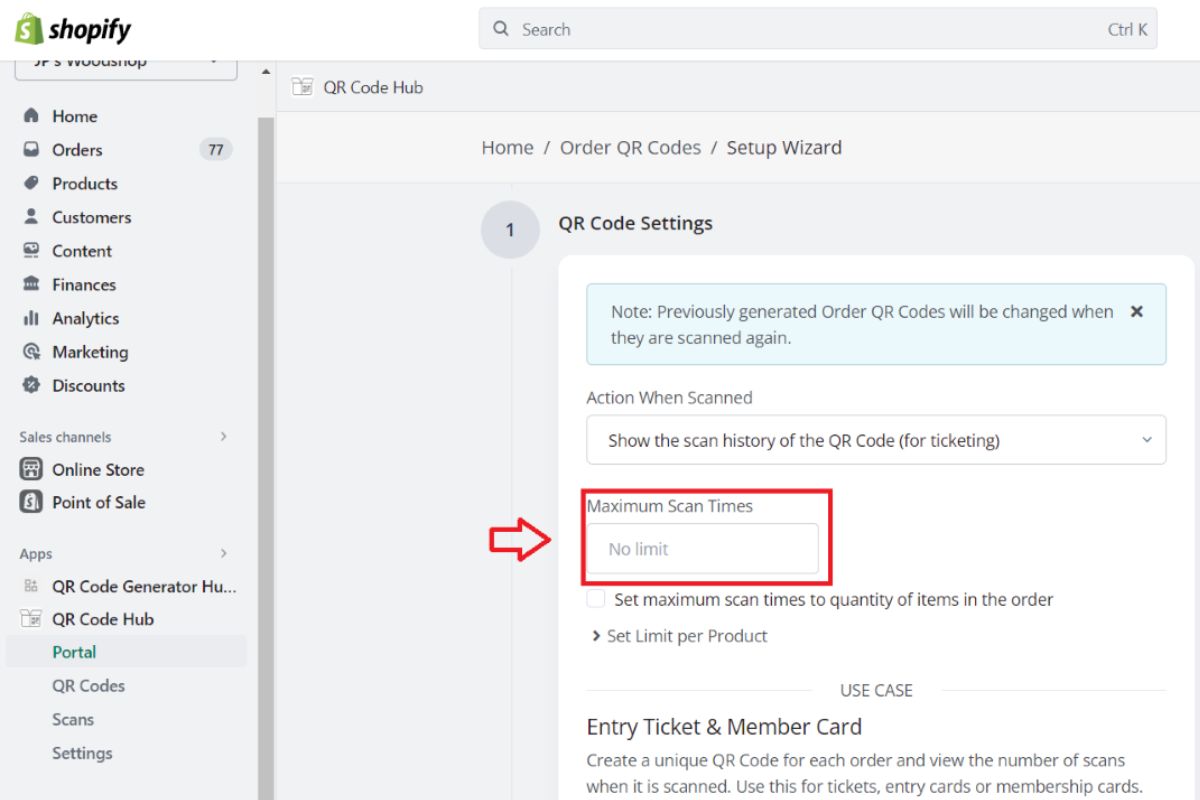Image resolution: width=1200 pixels, height=800 pixels.
Task: Open the Action When Scanned dropdown
Action: (876, 440)
